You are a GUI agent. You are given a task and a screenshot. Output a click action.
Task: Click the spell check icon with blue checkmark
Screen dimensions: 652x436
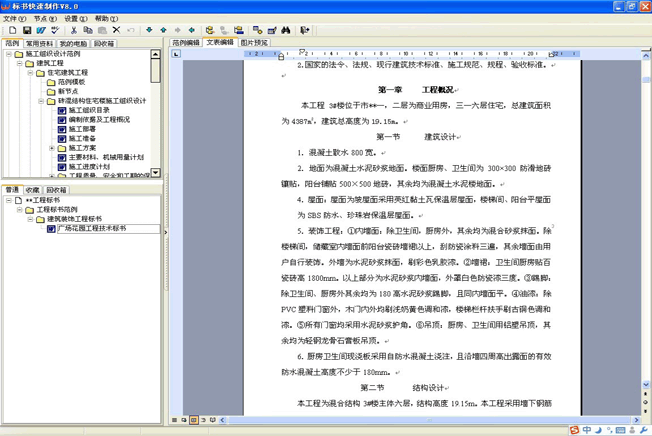[55, 30]
